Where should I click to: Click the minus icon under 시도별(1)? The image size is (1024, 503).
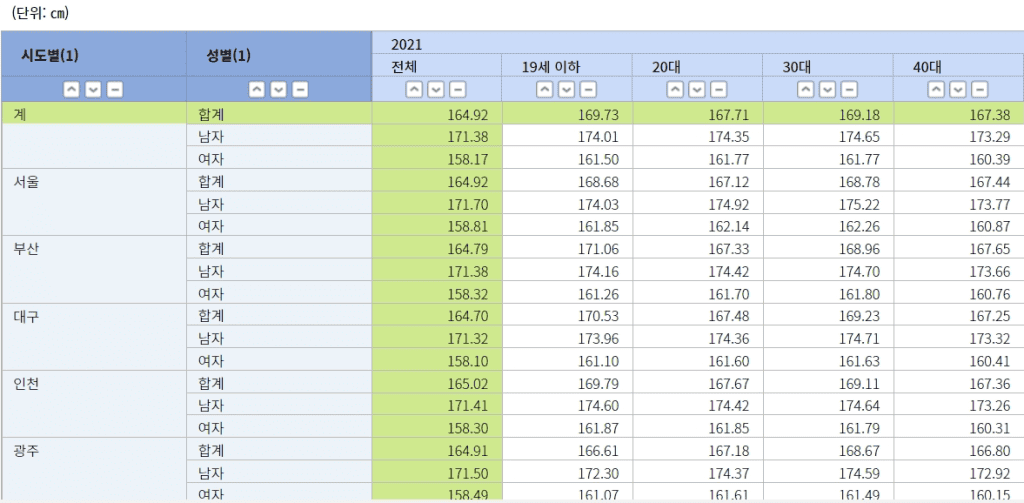click(115, 90)
